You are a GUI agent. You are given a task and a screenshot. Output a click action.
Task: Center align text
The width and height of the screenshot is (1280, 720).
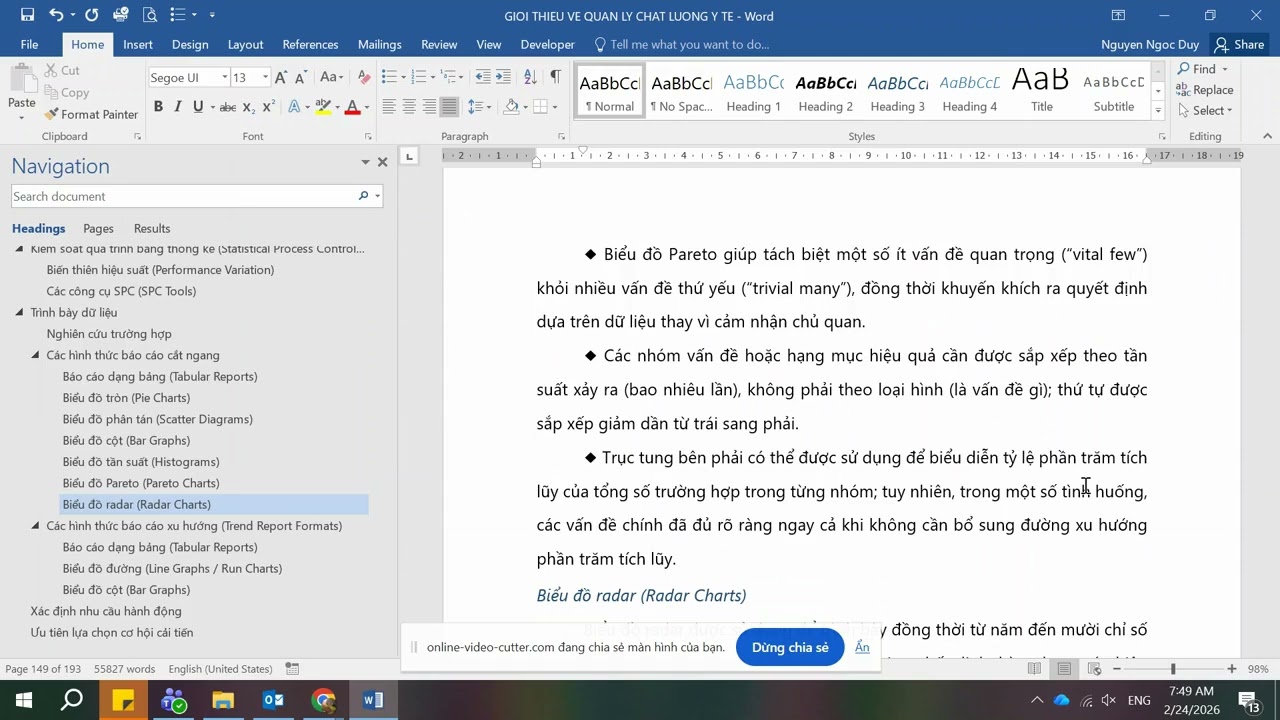[x=409, y=107]
